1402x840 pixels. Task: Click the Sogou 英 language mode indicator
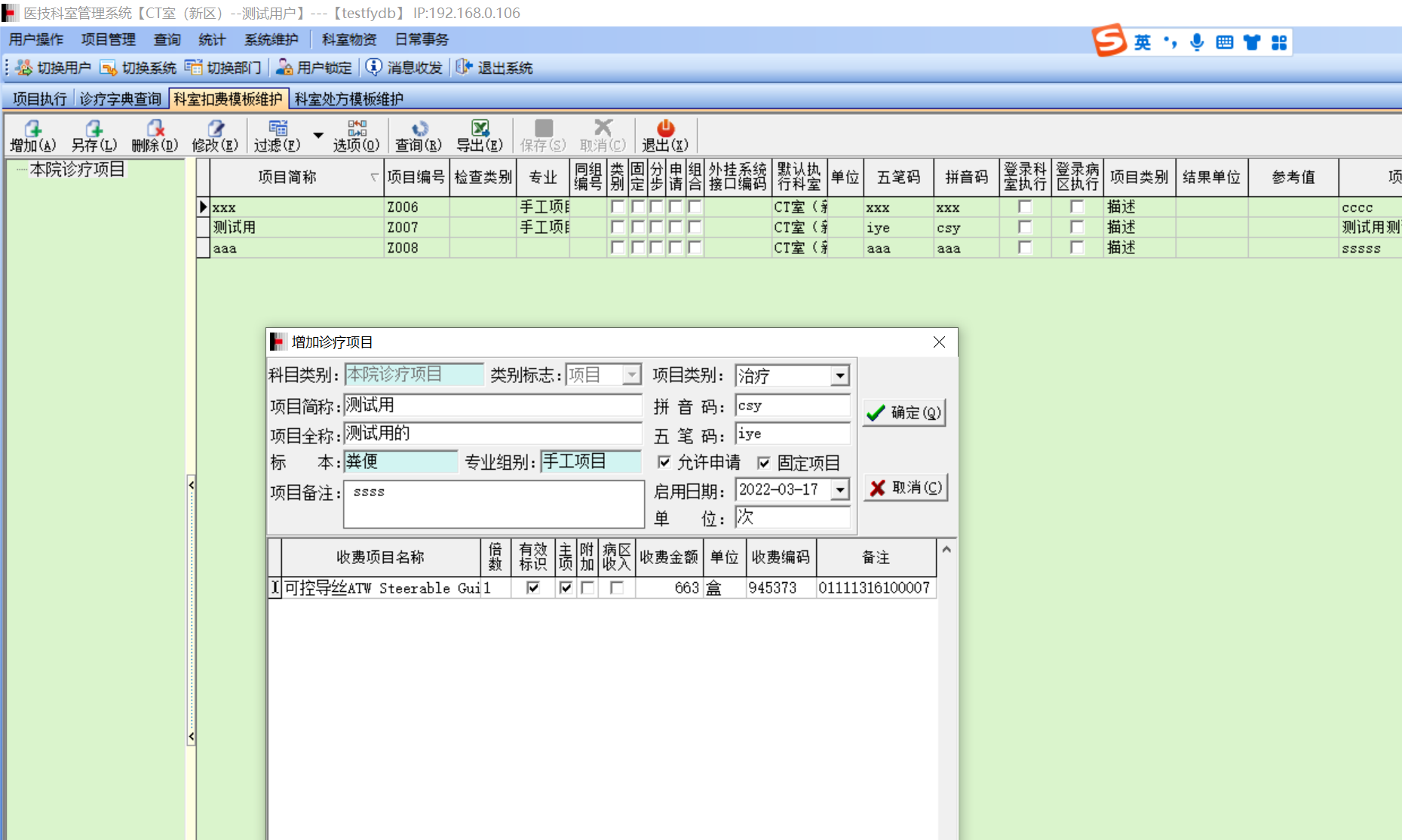pyautogui.click(x=1143, y=42)
